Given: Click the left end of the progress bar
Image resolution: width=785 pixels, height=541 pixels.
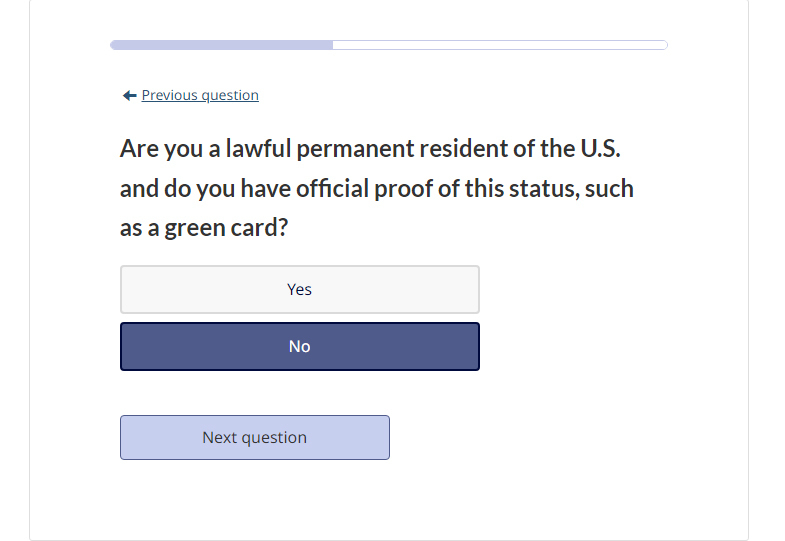Looking at the screenshot, I should coord(115,45).
